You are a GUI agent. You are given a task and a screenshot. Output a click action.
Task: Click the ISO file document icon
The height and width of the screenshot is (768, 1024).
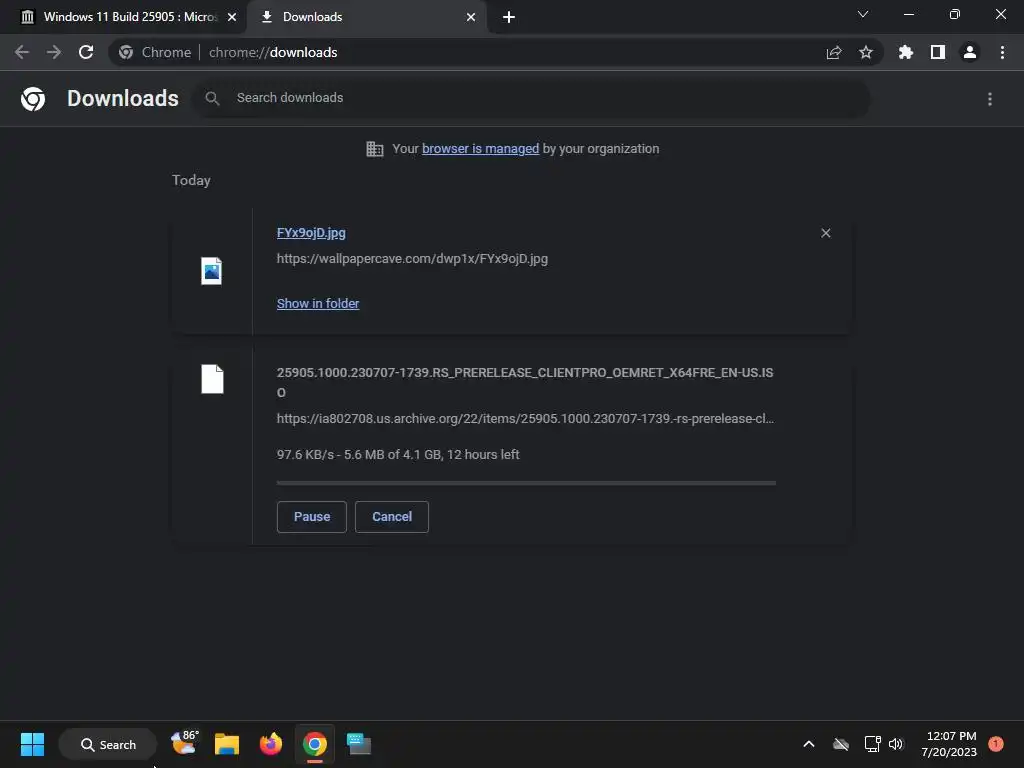[x=212, y=379]
